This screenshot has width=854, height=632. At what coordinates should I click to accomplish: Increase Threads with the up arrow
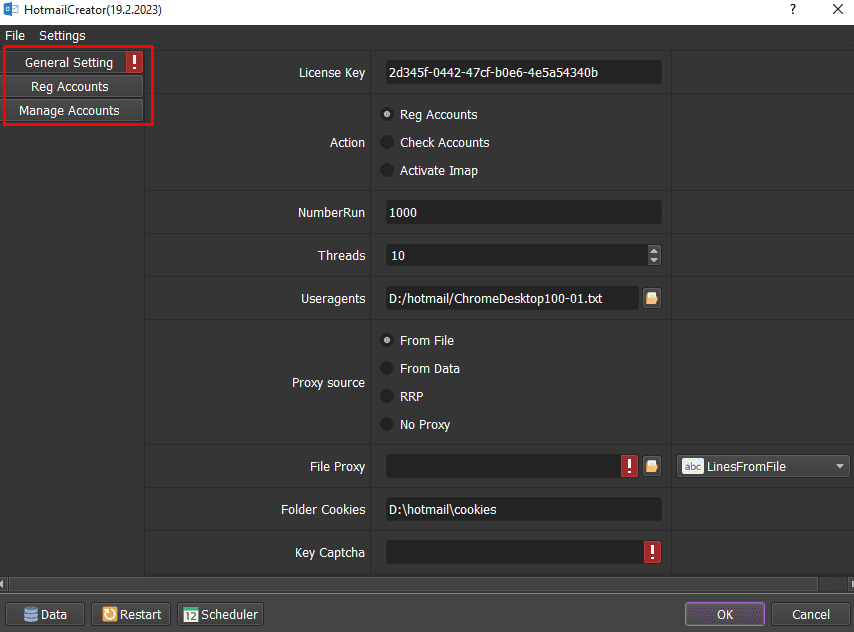click(654, 251)
